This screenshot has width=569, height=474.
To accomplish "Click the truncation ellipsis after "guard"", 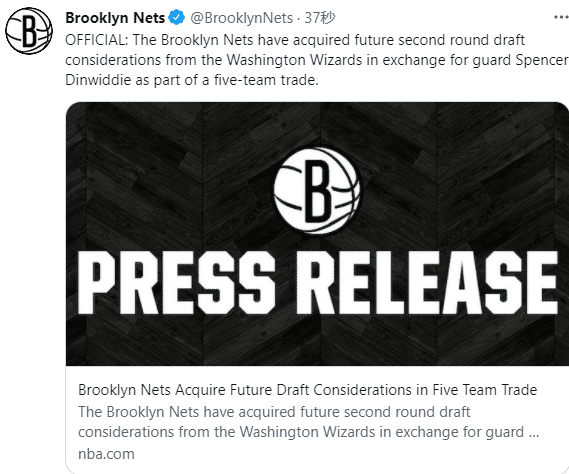I will click(x=534, y=434).
